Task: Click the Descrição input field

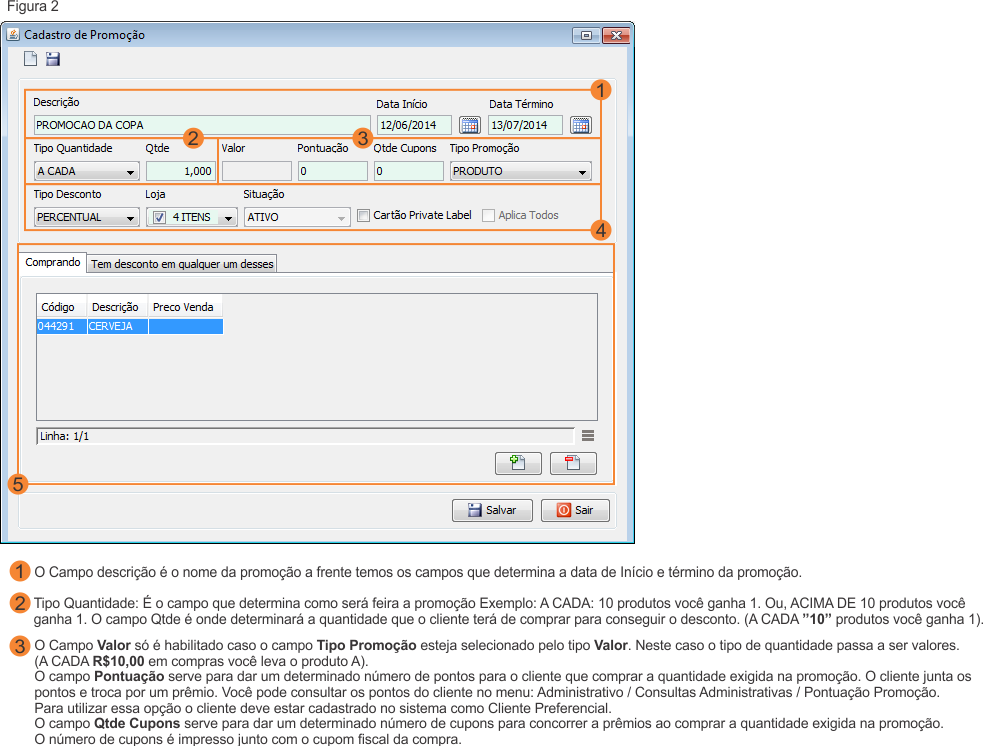Action: 202,125
